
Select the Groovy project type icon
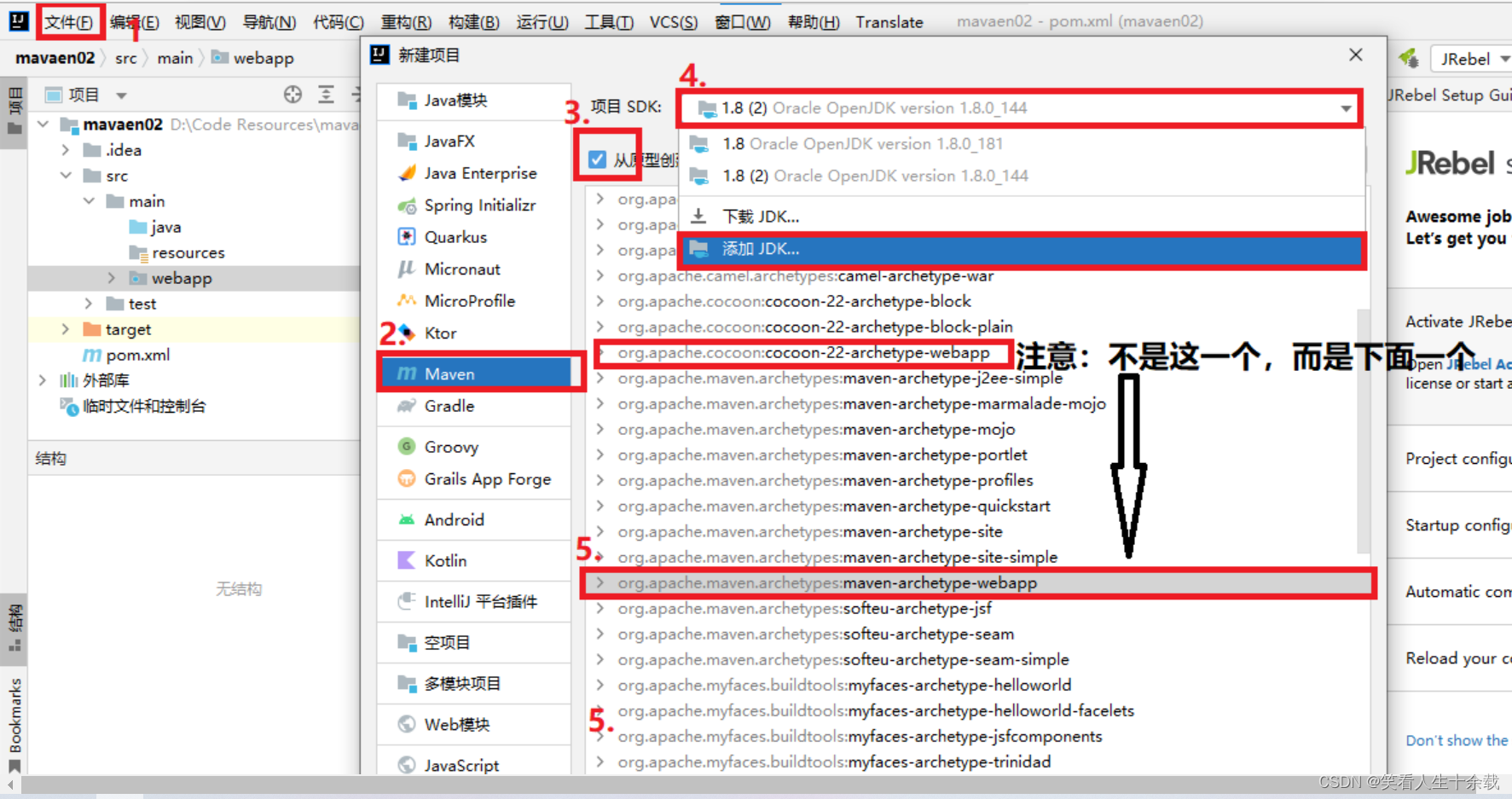coord(407,447)
